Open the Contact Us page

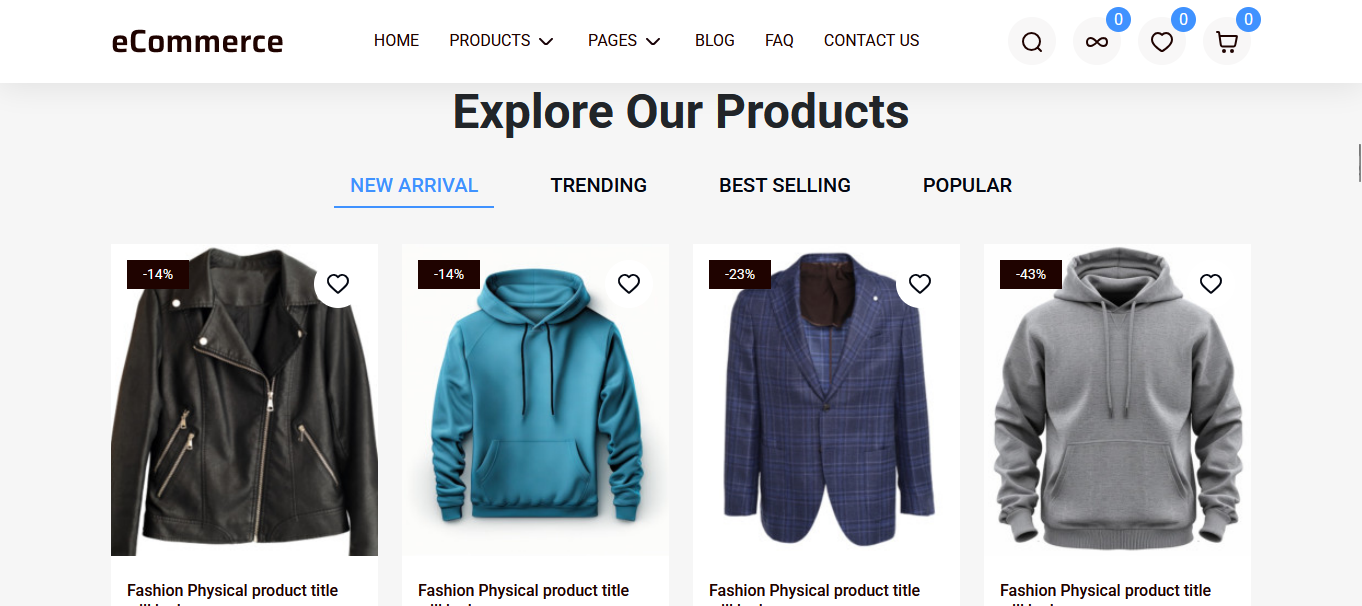tap(871, 41)
